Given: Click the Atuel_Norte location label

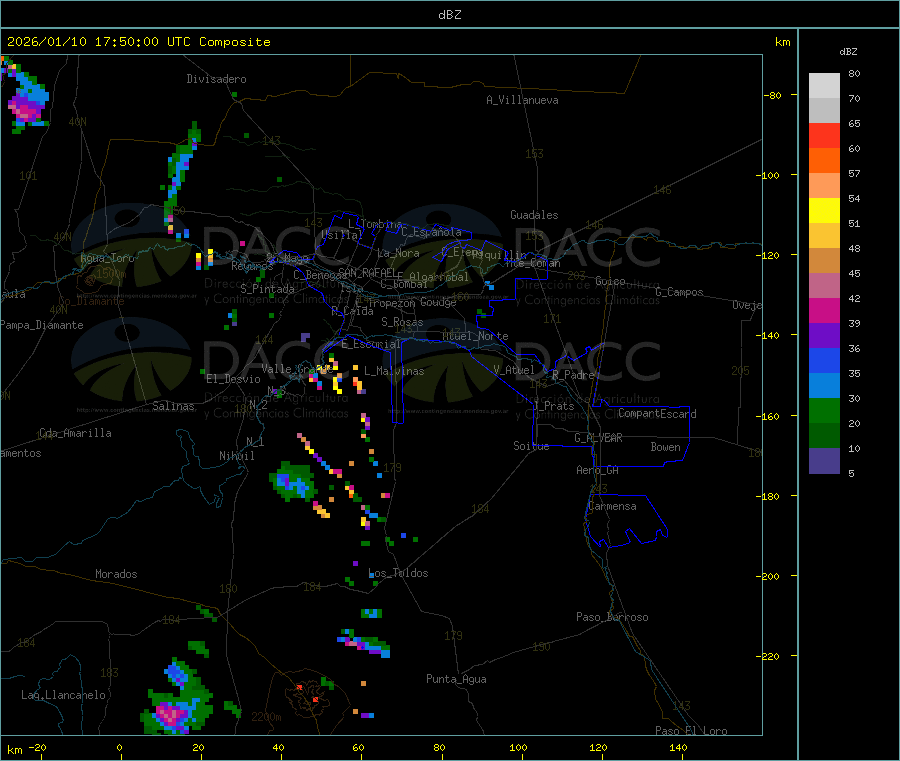Looking at the screenshot, I should (475, 336).
